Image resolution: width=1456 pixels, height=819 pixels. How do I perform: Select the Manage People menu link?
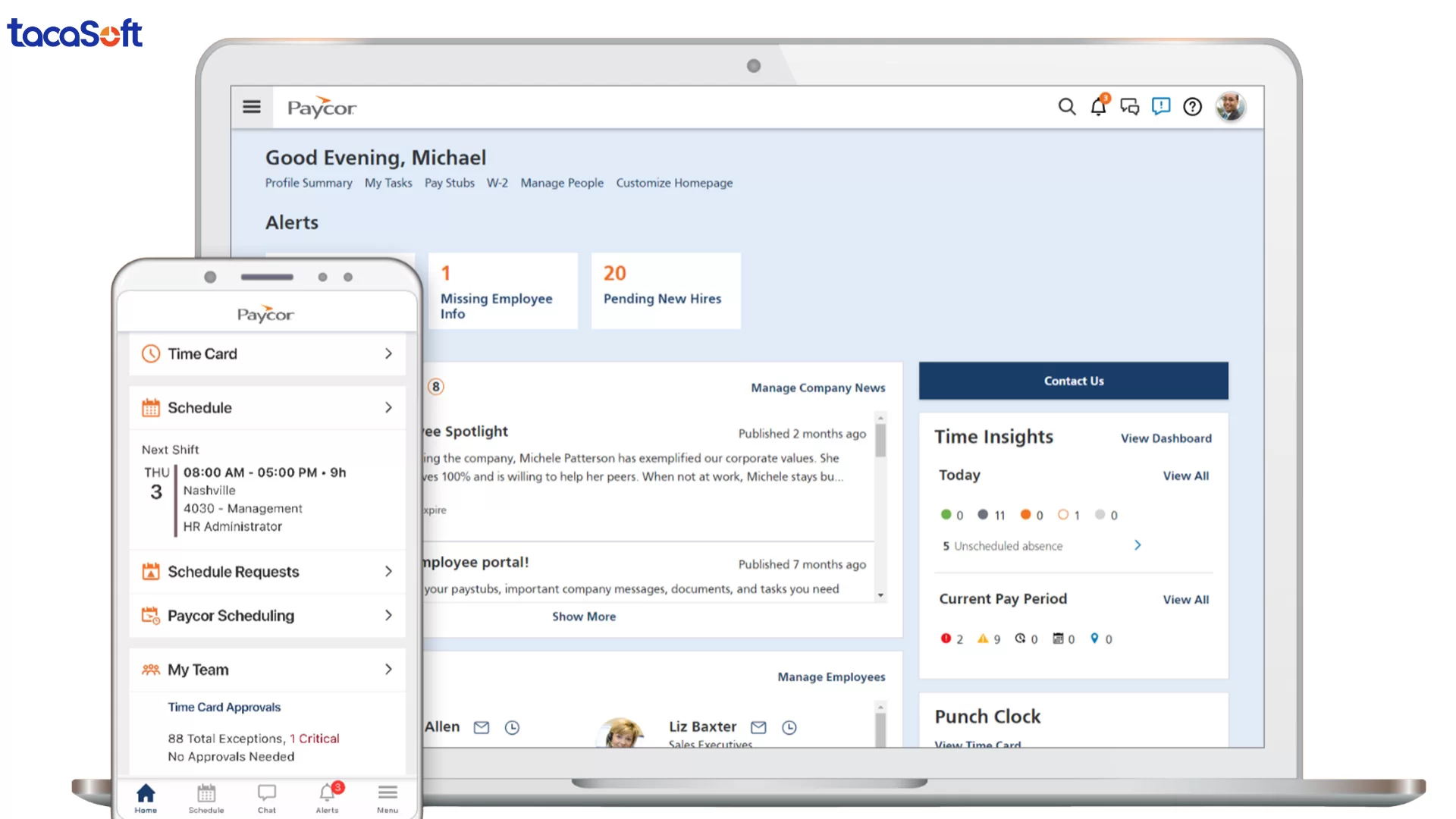tap(562, 183)
